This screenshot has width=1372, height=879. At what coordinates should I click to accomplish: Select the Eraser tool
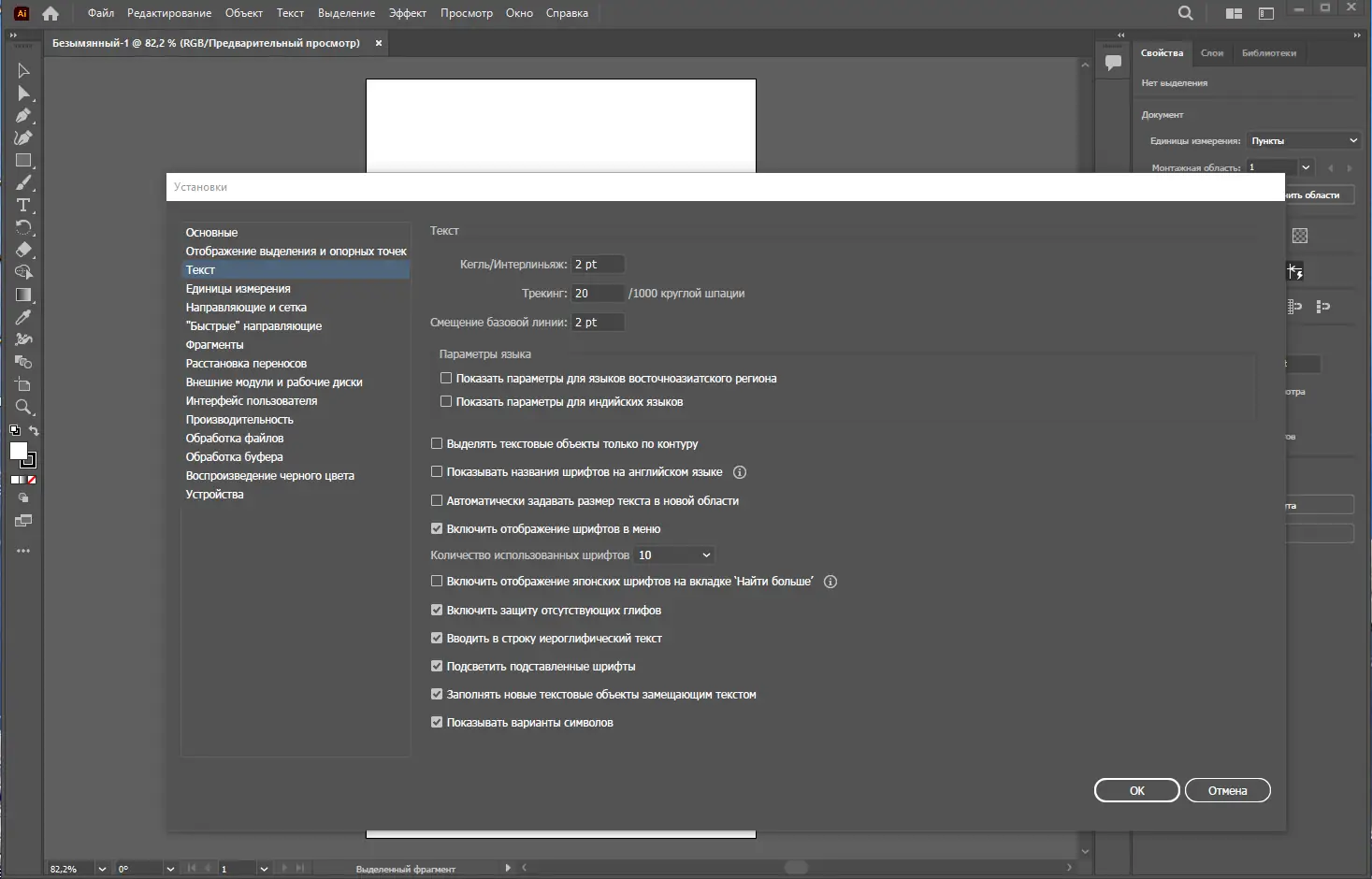point(23,250)
